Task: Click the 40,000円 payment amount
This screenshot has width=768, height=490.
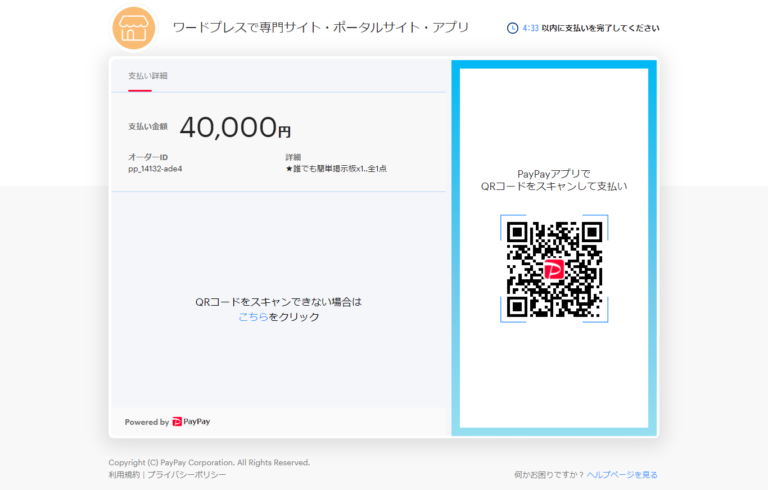Action: (x=235, y=127)
